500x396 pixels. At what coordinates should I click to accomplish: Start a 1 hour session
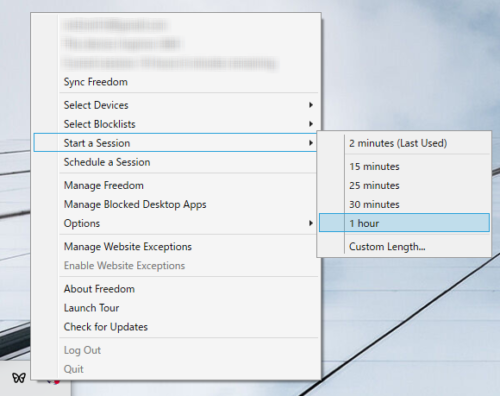pos(404,223)
